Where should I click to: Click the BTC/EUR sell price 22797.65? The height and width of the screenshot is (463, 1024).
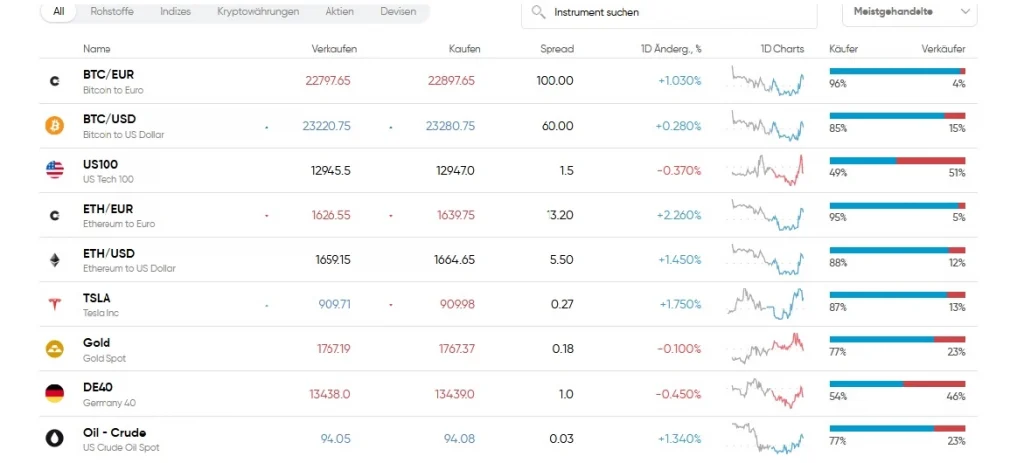tap(330, 81)
